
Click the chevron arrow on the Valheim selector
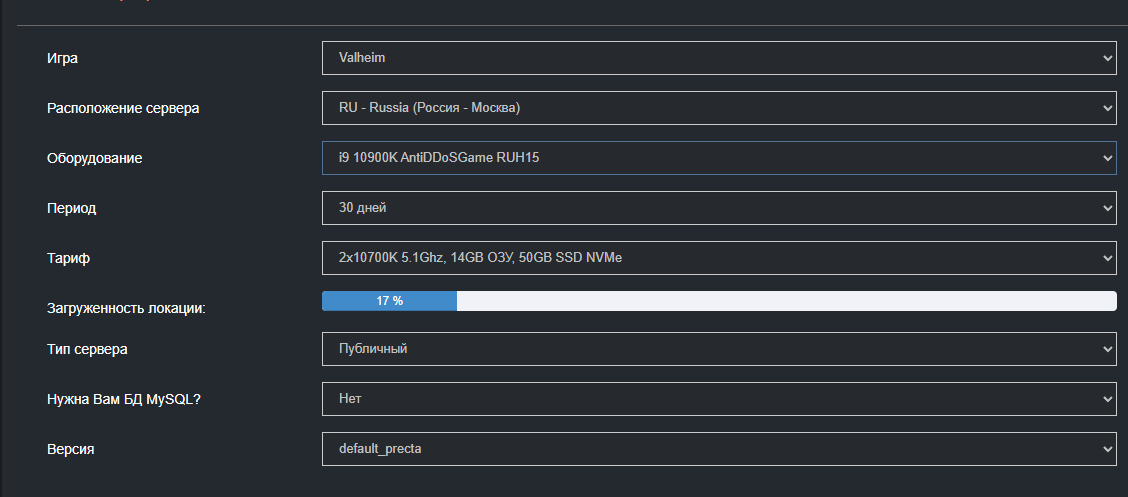1106,58
